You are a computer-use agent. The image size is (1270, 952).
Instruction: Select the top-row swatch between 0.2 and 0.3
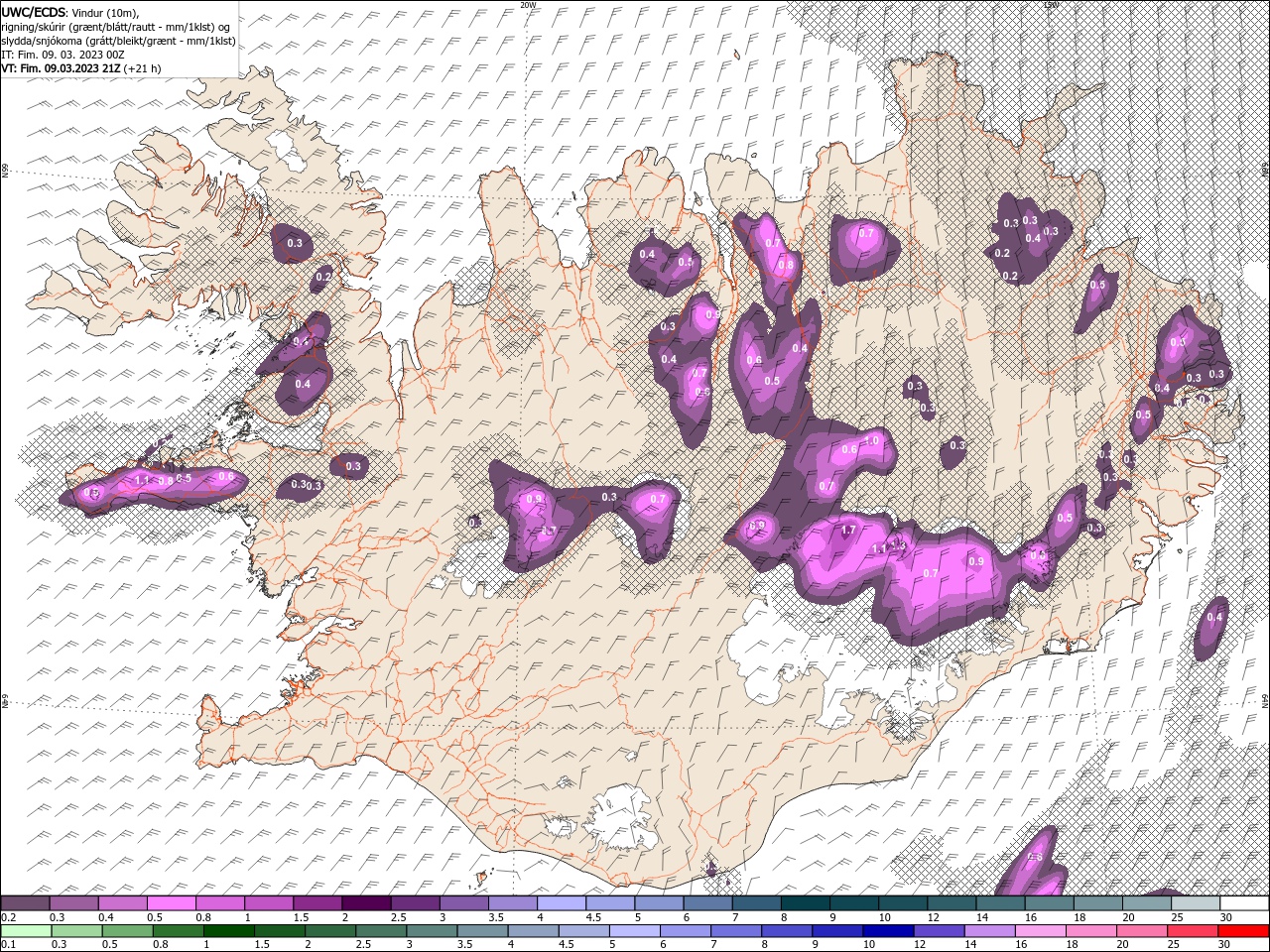(x=25, y=903)
